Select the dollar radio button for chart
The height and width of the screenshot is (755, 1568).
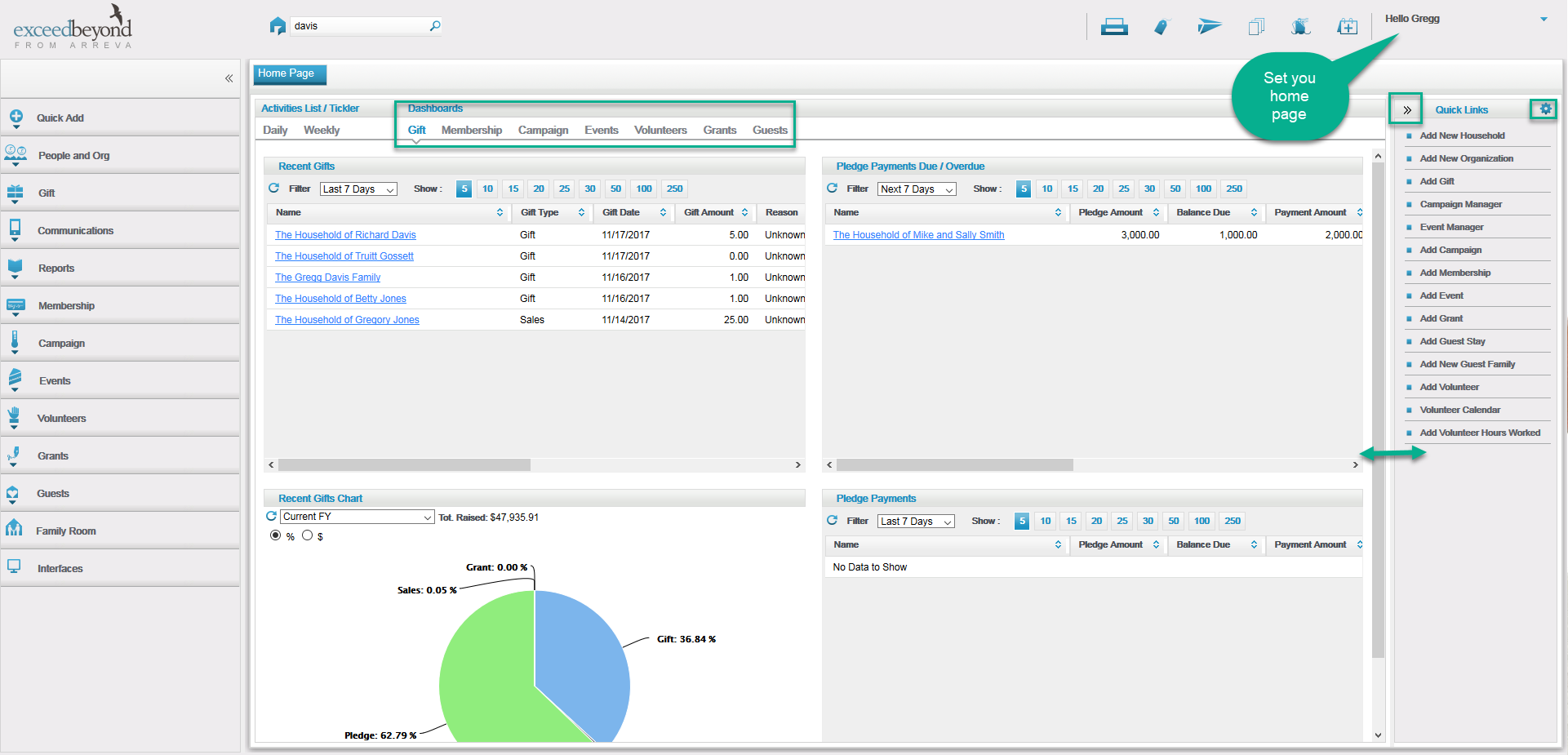coord(307,535)
